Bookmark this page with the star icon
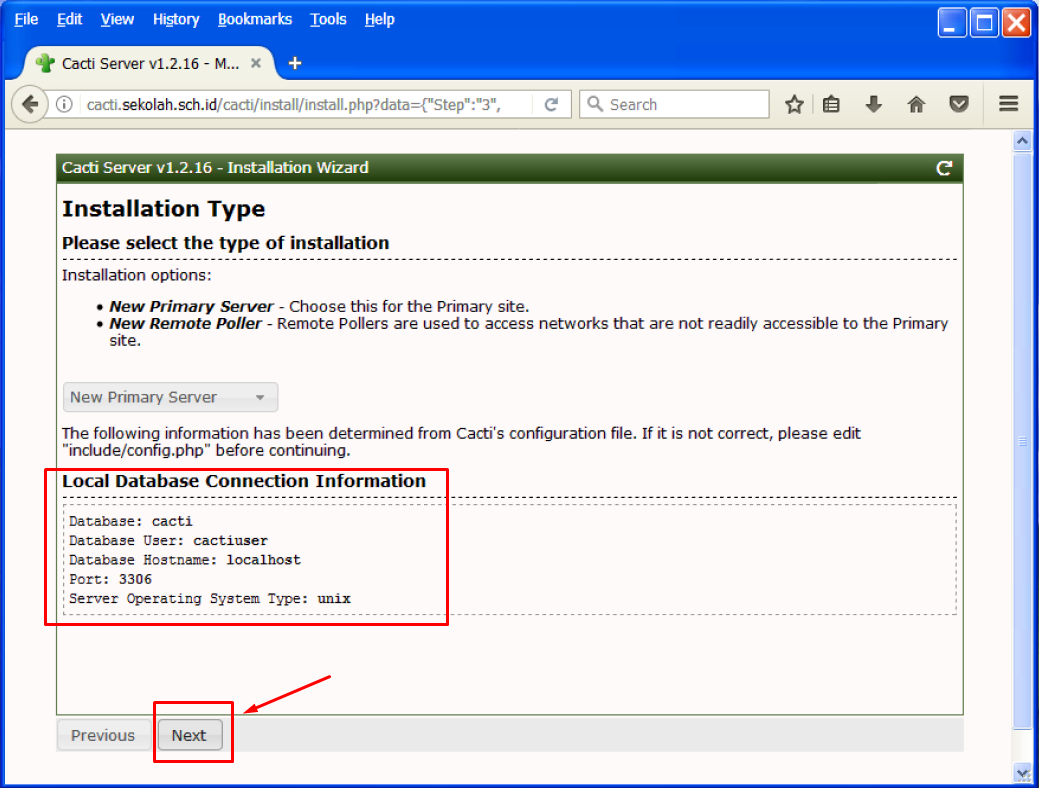 tap(794, 104)
